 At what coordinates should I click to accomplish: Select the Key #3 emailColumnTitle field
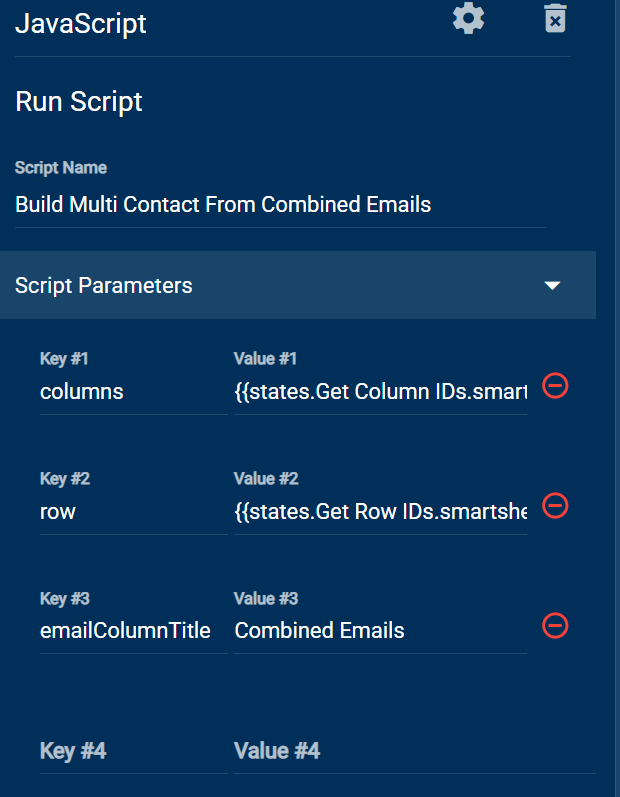(x=134, y=631)
